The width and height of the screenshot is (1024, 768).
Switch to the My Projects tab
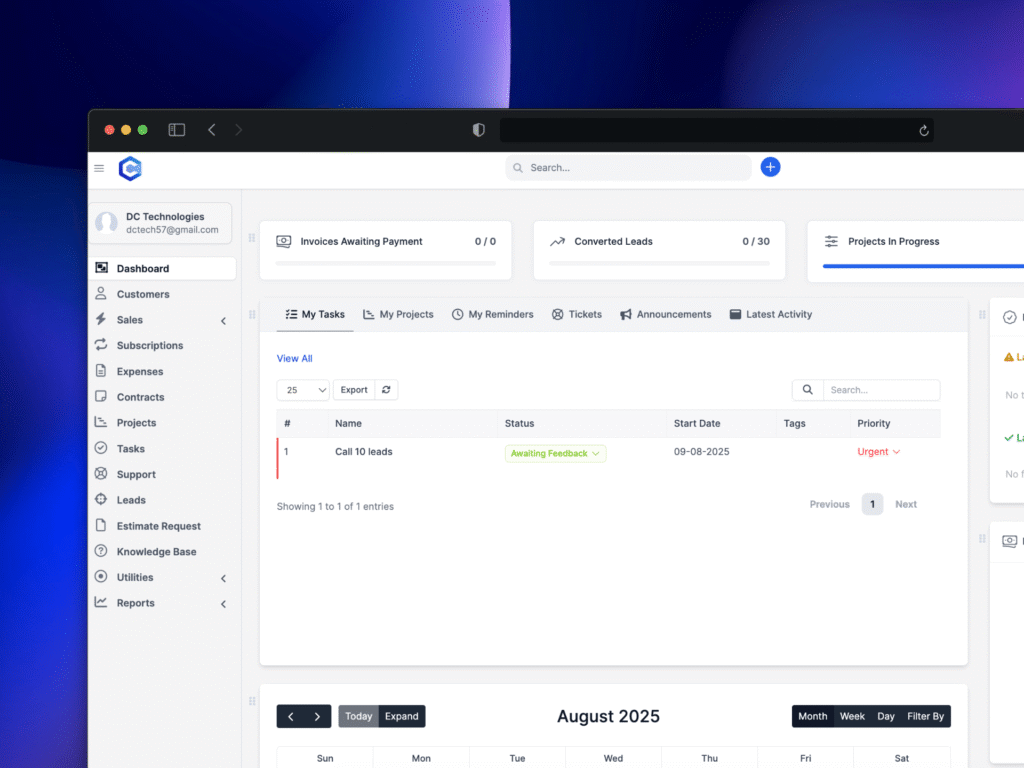[x=398, y=314]
